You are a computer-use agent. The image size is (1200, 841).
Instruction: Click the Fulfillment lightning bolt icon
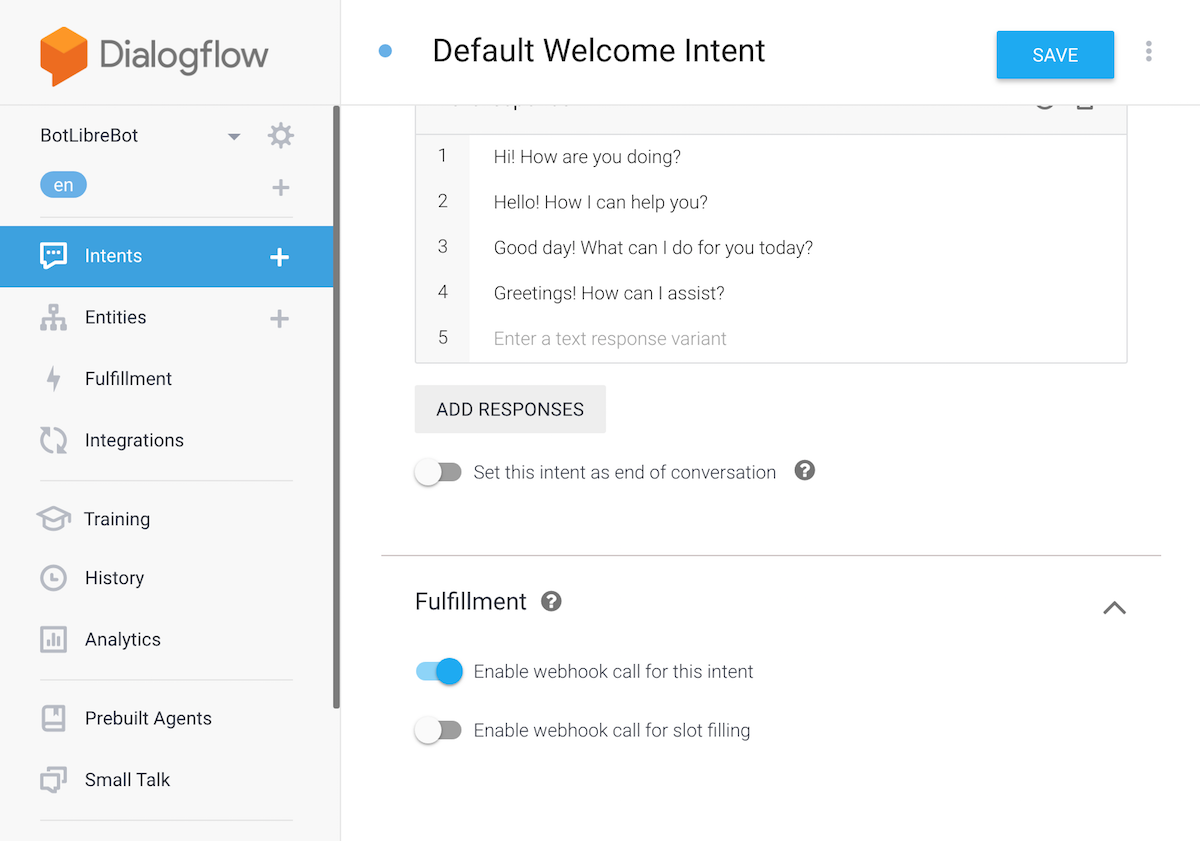(53, 379)
